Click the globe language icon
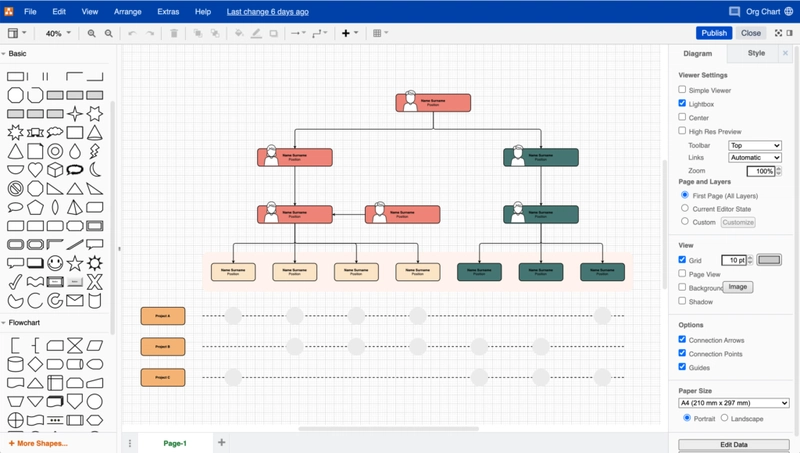 [789, 11]
